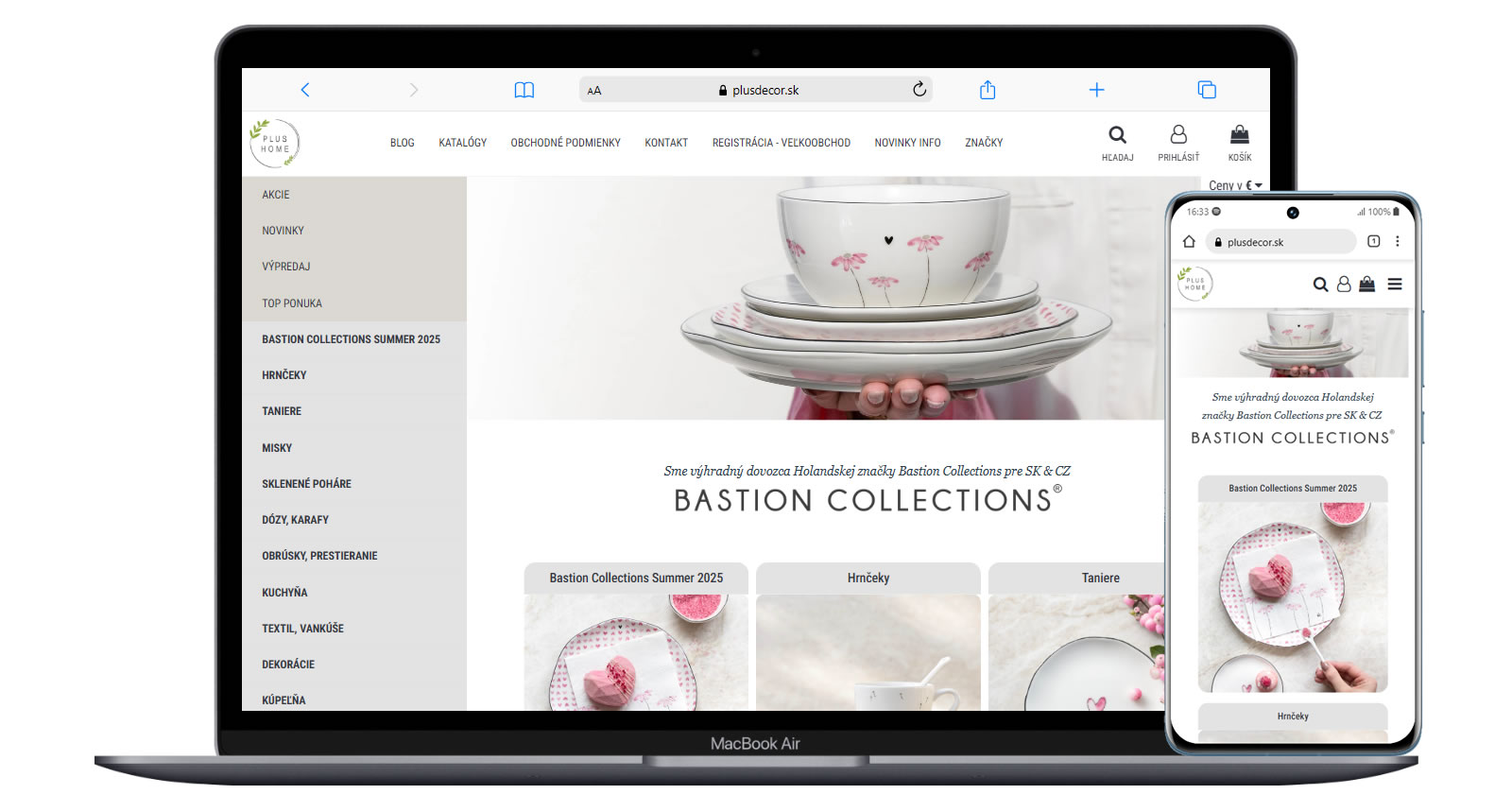Open REGISTRÁCIA - VEĽKOOBCHOD menu item

point(782,143)
